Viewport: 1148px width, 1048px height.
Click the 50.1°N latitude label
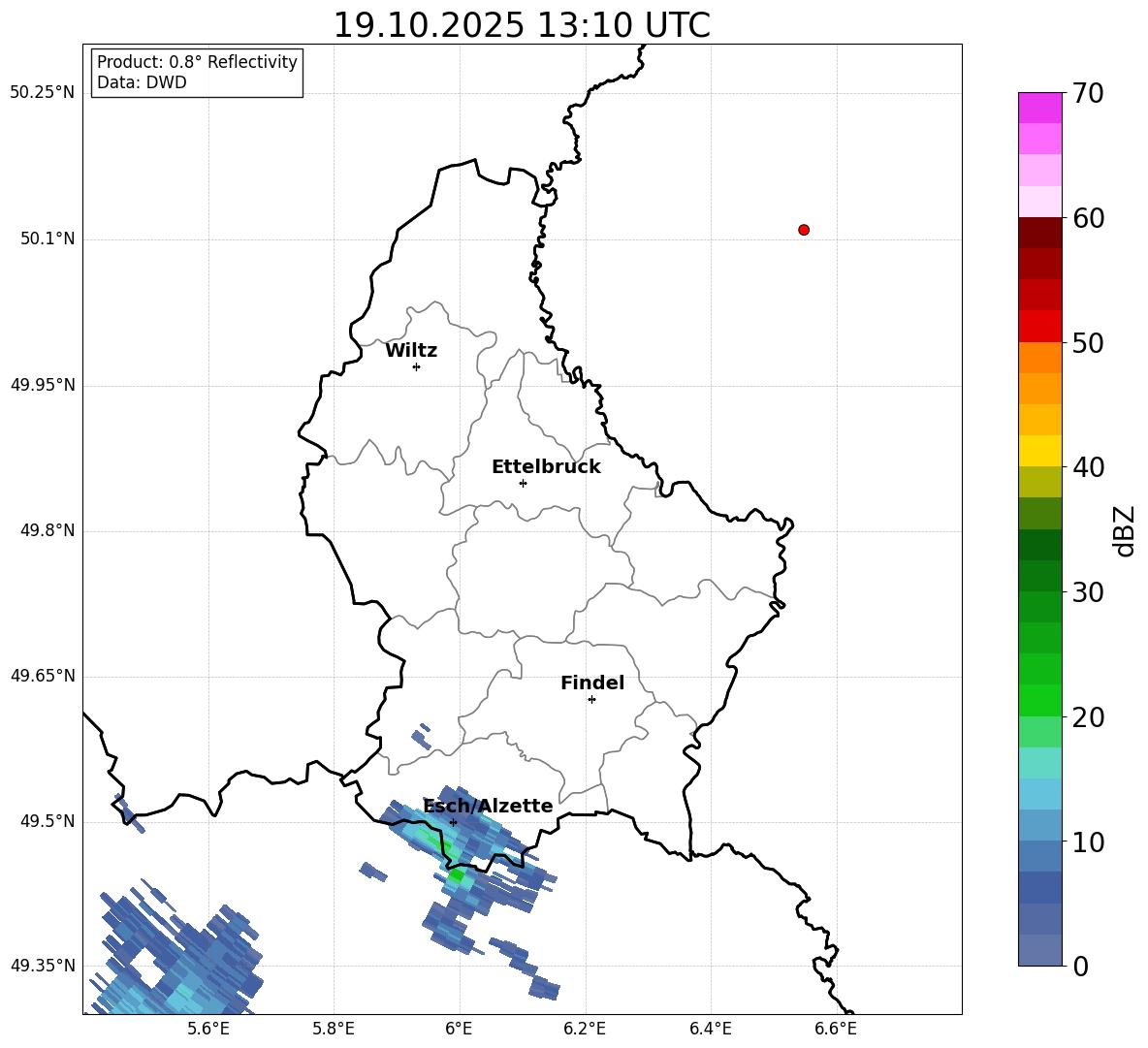[x=48, y=238]
